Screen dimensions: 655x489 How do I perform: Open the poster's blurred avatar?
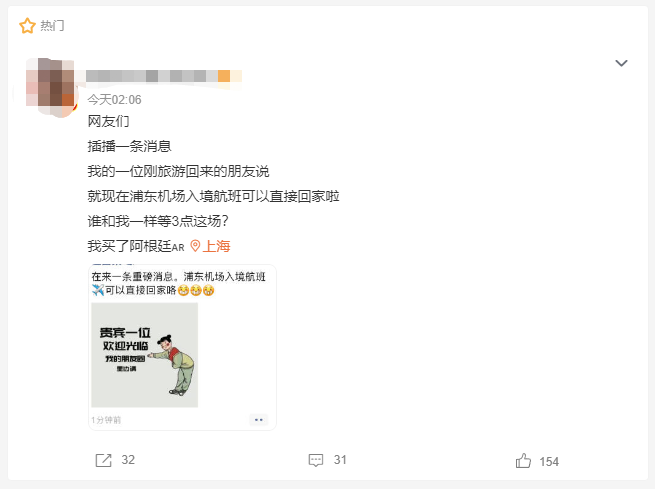tap(50, 88)
